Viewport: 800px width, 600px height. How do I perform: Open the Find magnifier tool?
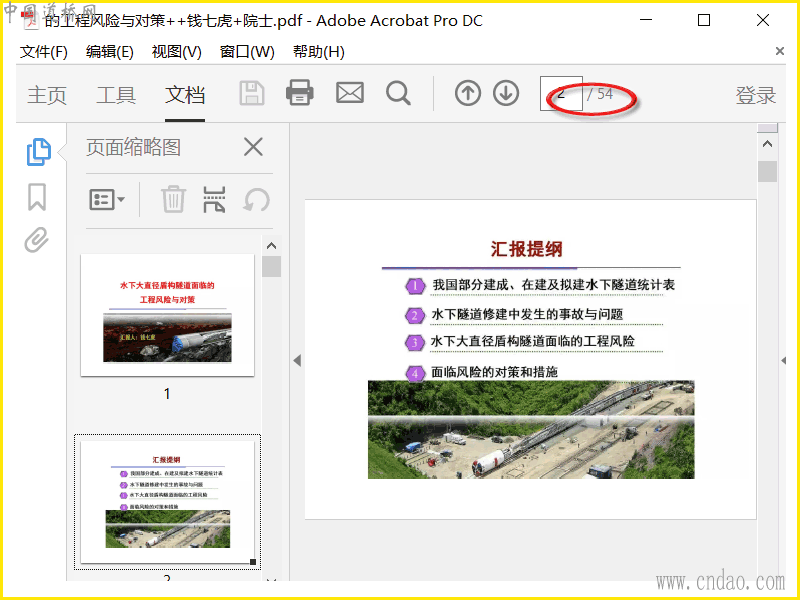(x=398, y=93)
